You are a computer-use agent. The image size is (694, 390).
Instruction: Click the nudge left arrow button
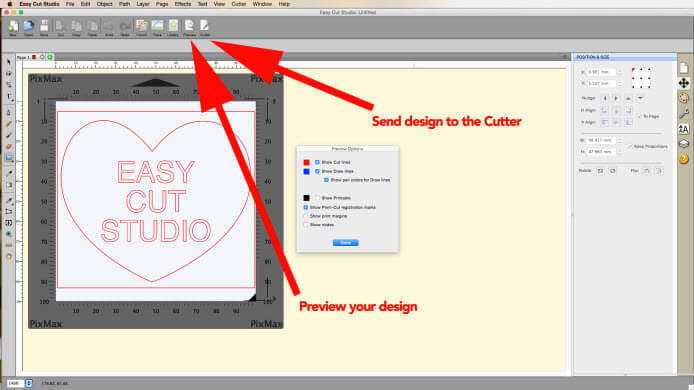tap(605, 98)
